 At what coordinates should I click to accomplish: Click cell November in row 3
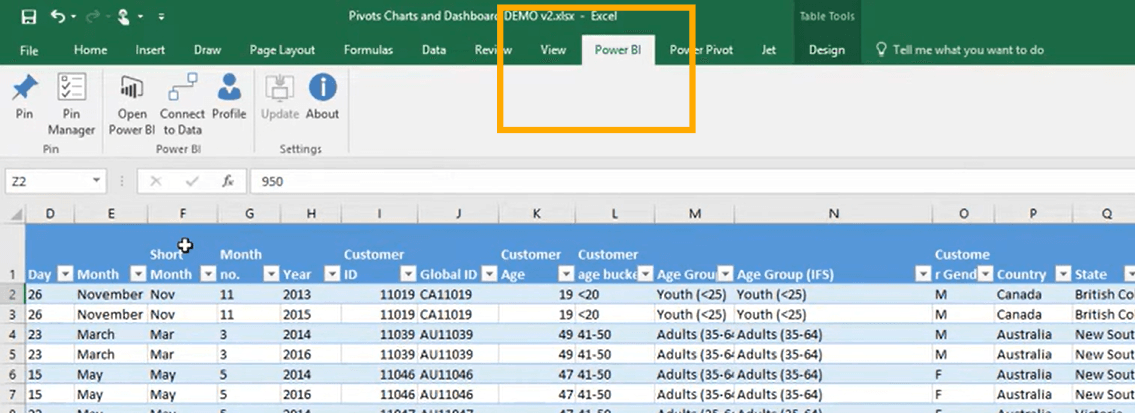[x=111, y=315]
